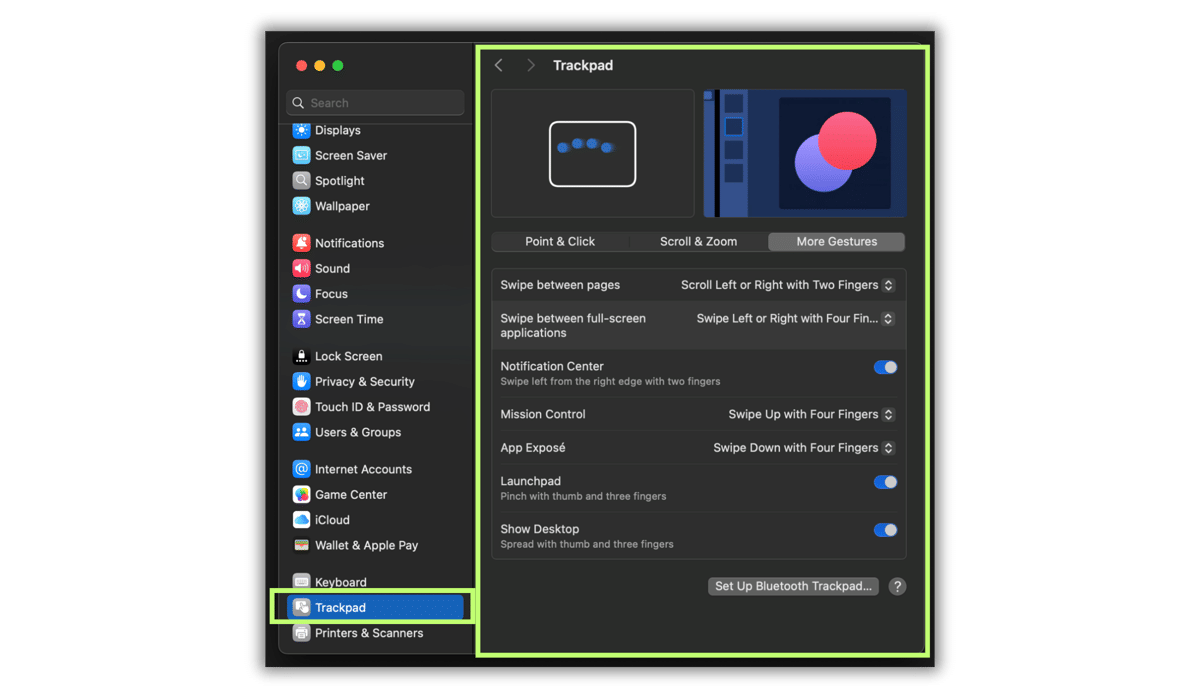Click Set Up Bluetooth Trackpad button
The width and height of the screenshot is (1200, 698).
click(x=793, y=586)
